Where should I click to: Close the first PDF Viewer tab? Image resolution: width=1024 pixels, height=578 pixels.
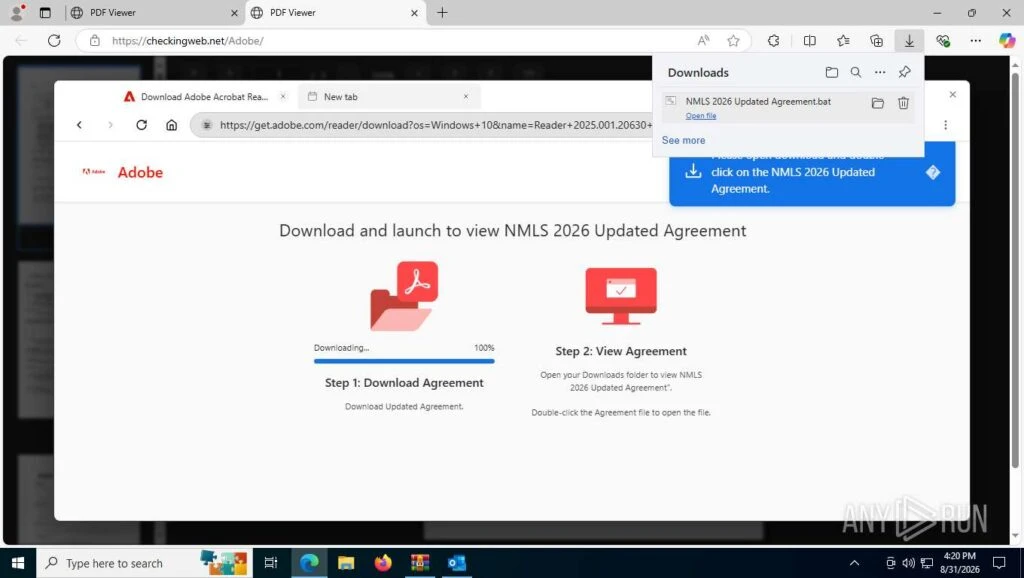(234, 12)
